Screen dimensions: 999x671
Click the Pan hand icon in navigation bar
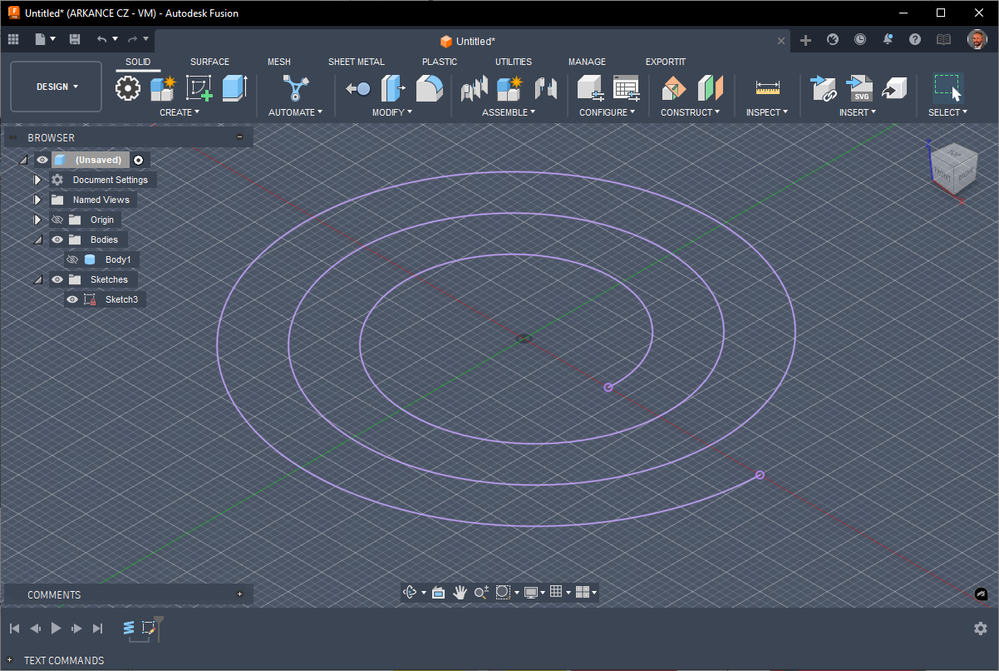(459, 592)
